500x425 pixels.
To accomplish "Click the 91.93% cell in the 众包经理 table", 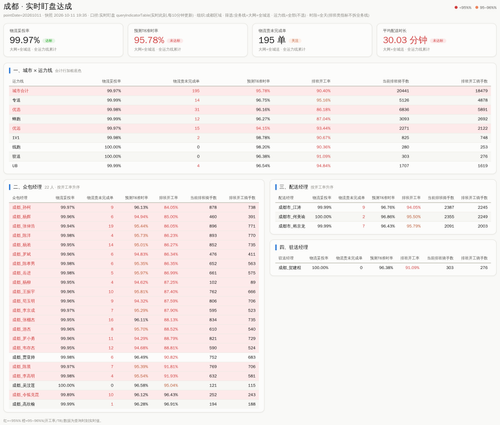I will point(171,376).
